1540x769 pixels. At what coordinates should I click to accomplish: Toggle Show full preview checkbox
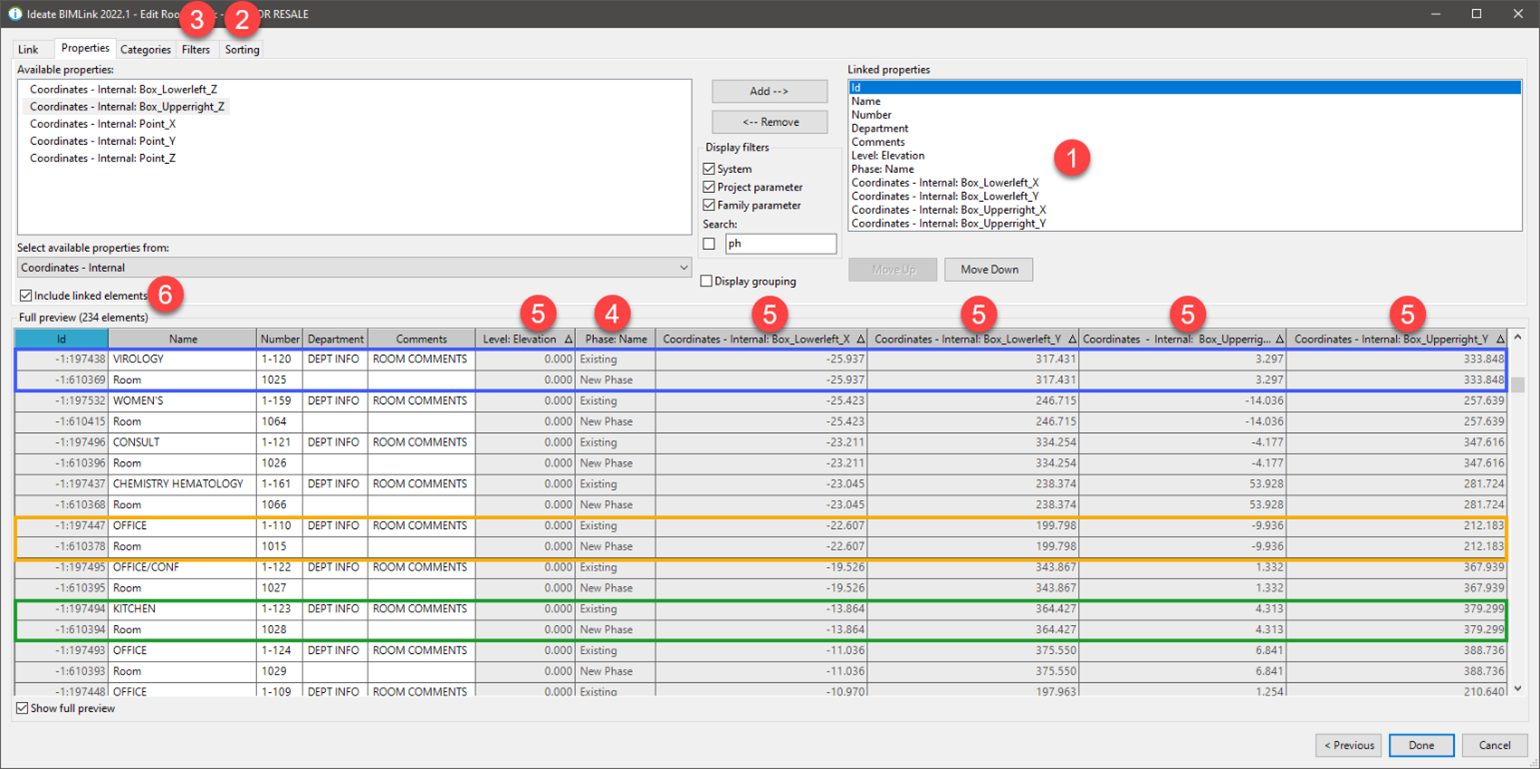(x=22, y=709)
